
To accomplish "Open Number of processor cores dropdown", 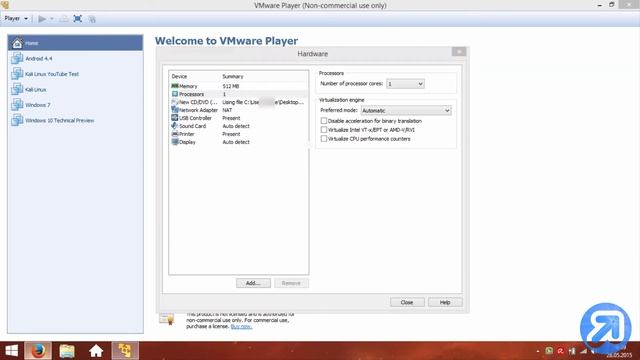I will [405, 84].
